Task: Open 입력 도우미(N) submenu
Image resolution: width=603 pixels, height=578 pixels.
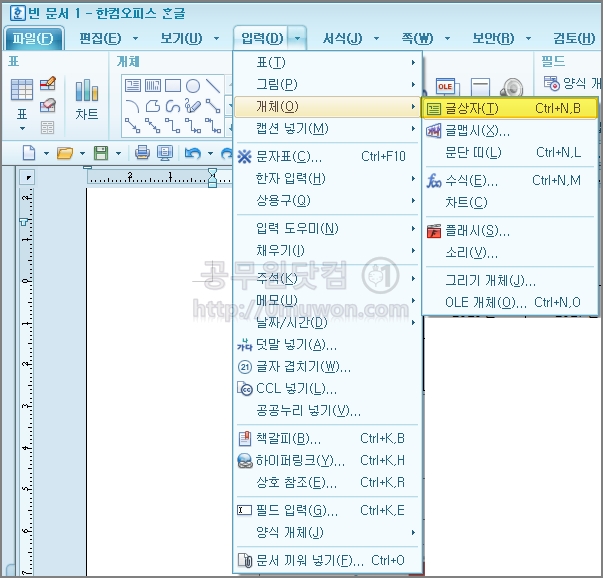Action: pos(327,229)
